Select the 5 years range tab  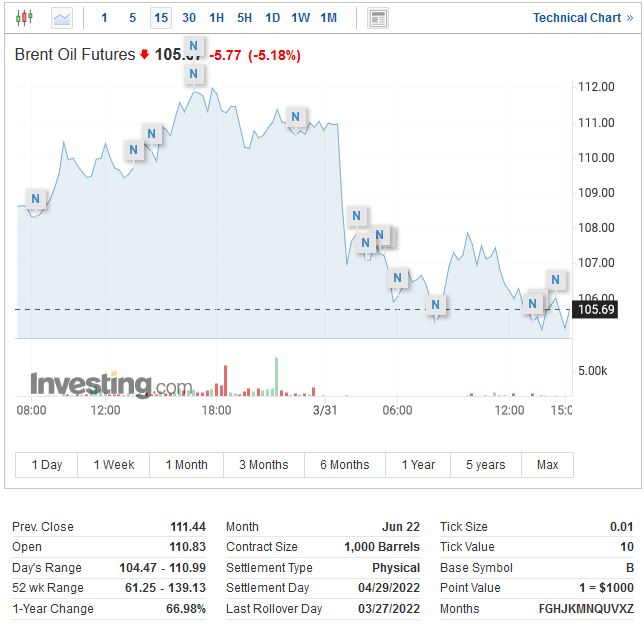[485, 465]
